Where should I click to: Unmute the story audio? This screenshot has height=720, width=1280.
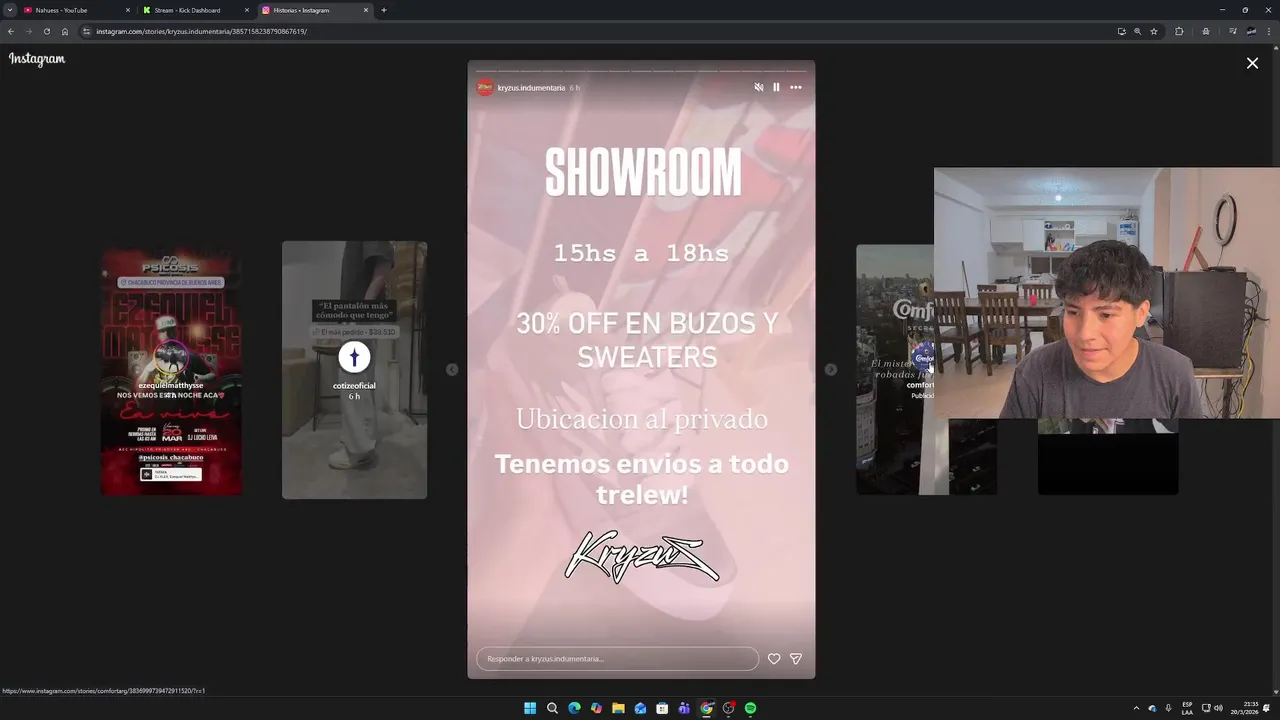click(759, 87)
